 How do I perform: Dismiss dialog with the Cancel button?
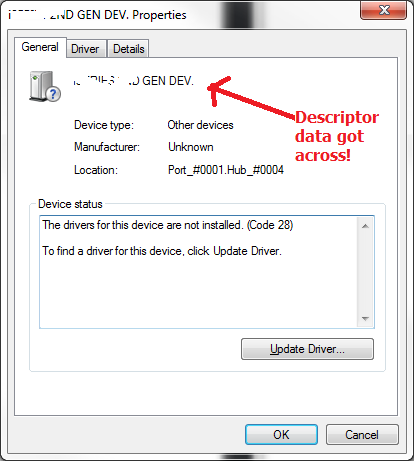362,434
